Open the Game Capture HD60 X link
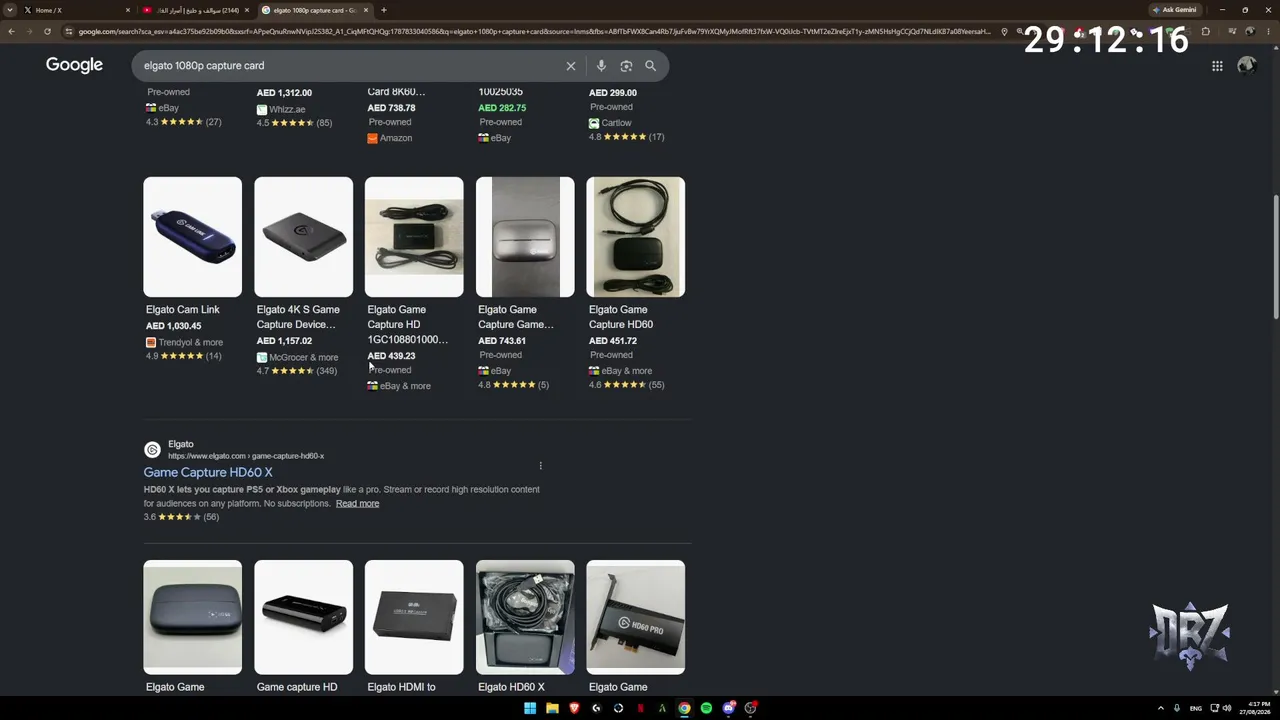1280x720 pixels. click(208, 472)
